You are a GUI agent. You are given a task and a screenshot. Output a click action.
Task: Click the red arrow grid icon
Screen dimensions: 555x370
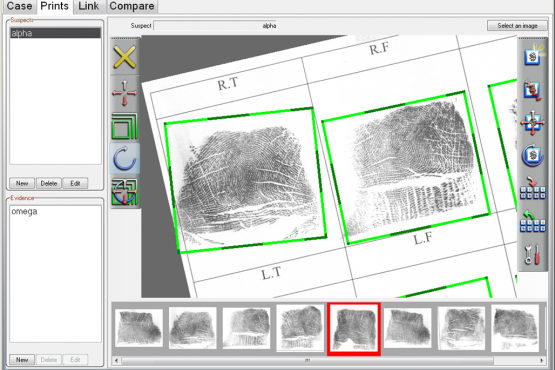[x=533, y=188]
